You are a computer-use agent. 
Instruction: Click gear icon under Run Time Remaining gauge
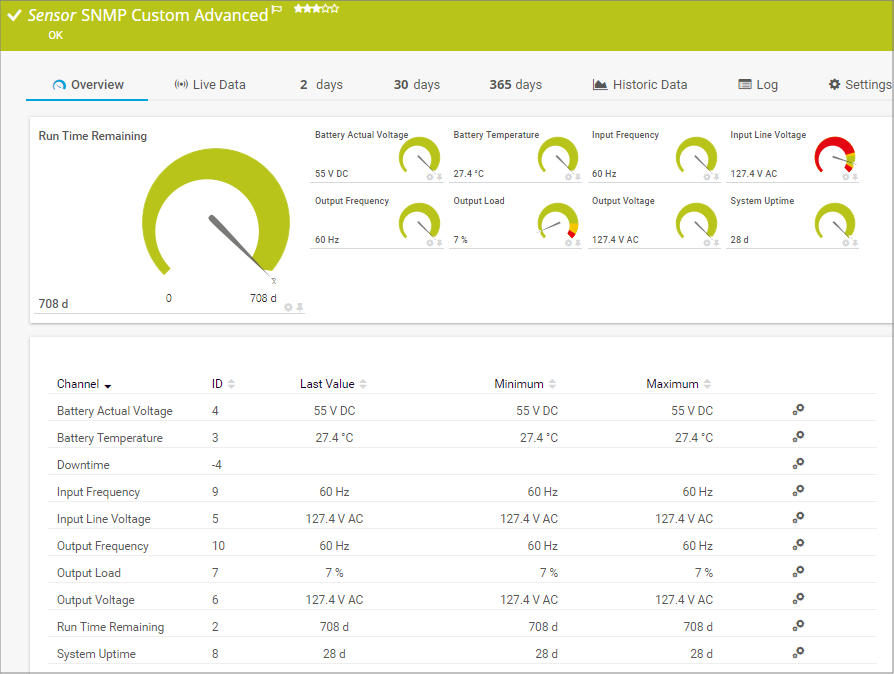click(x=288, y=307)
